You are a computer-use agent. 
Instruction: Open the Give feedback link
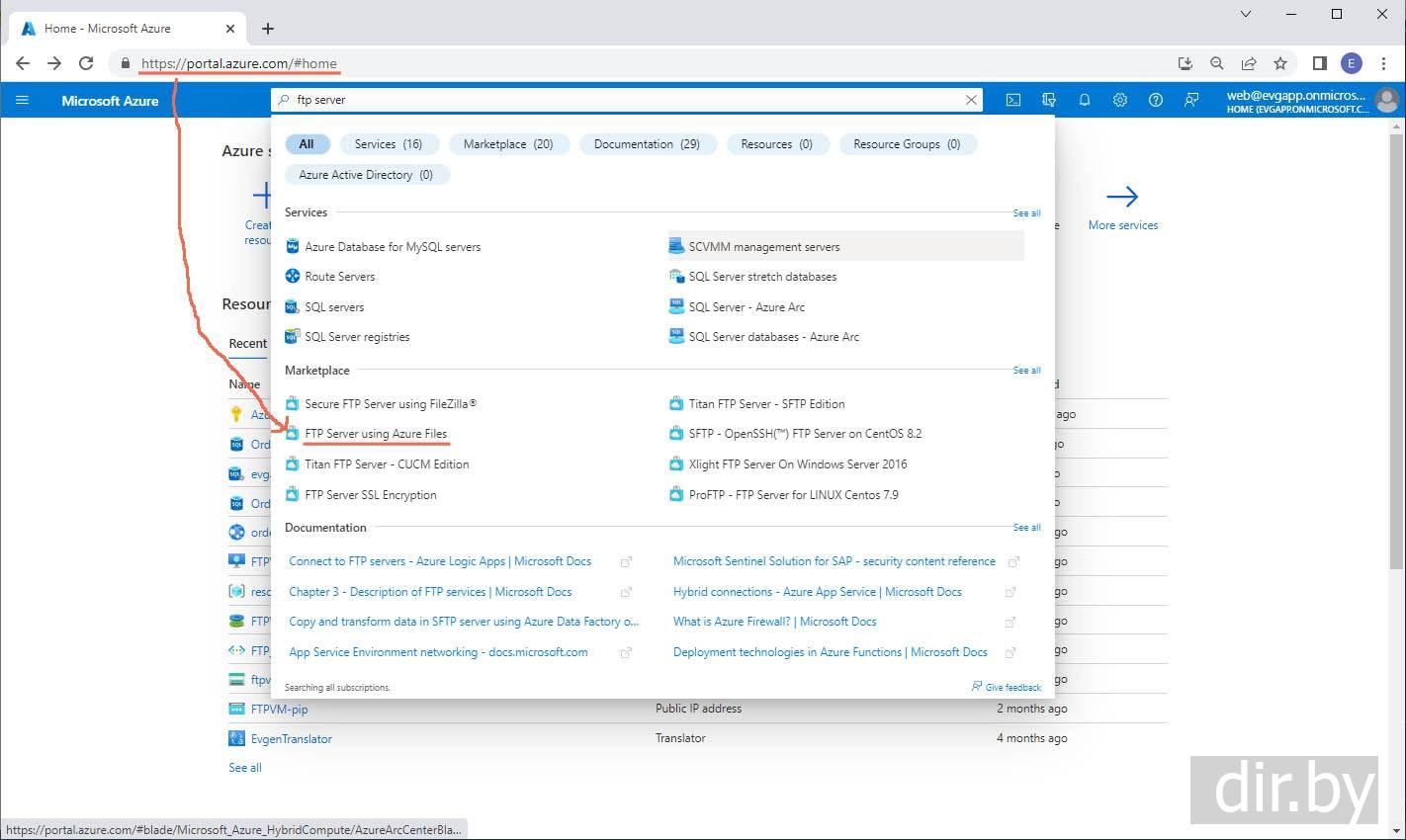pyautogui.click(x=1007, y=687)
